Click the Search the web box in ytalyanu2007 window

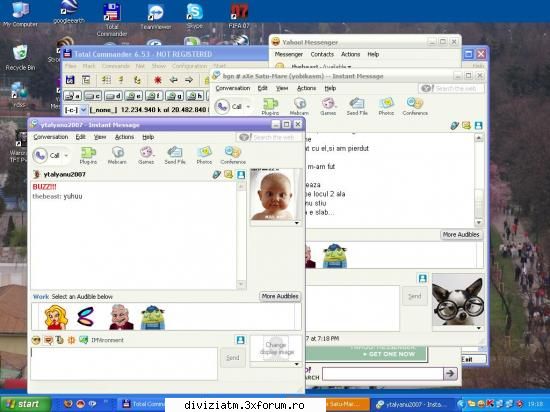pos(269,137)
